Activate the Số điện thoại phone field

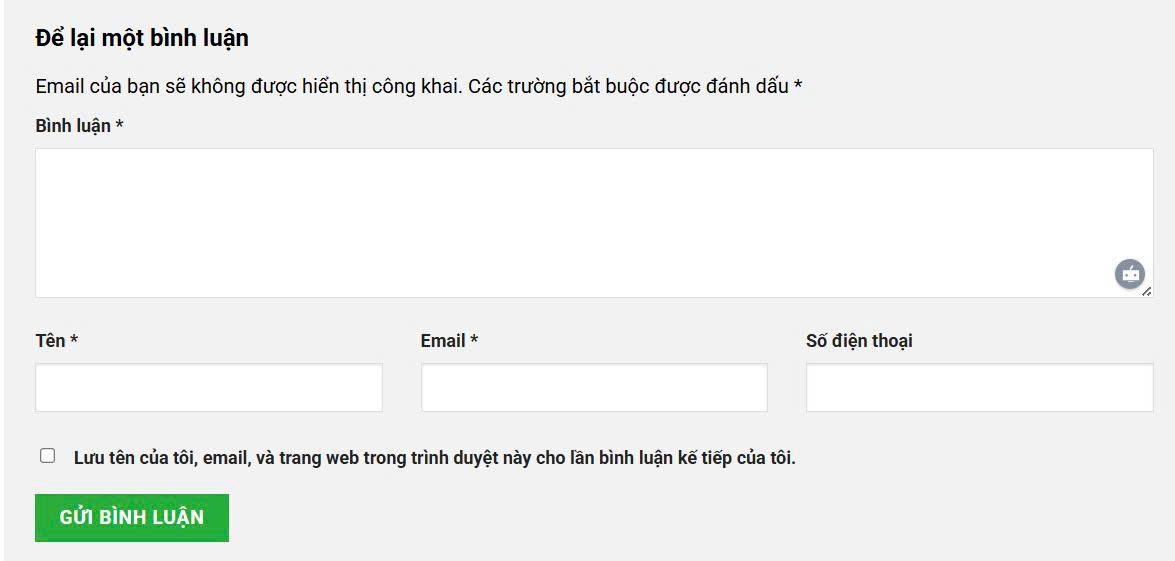[979, 387]
